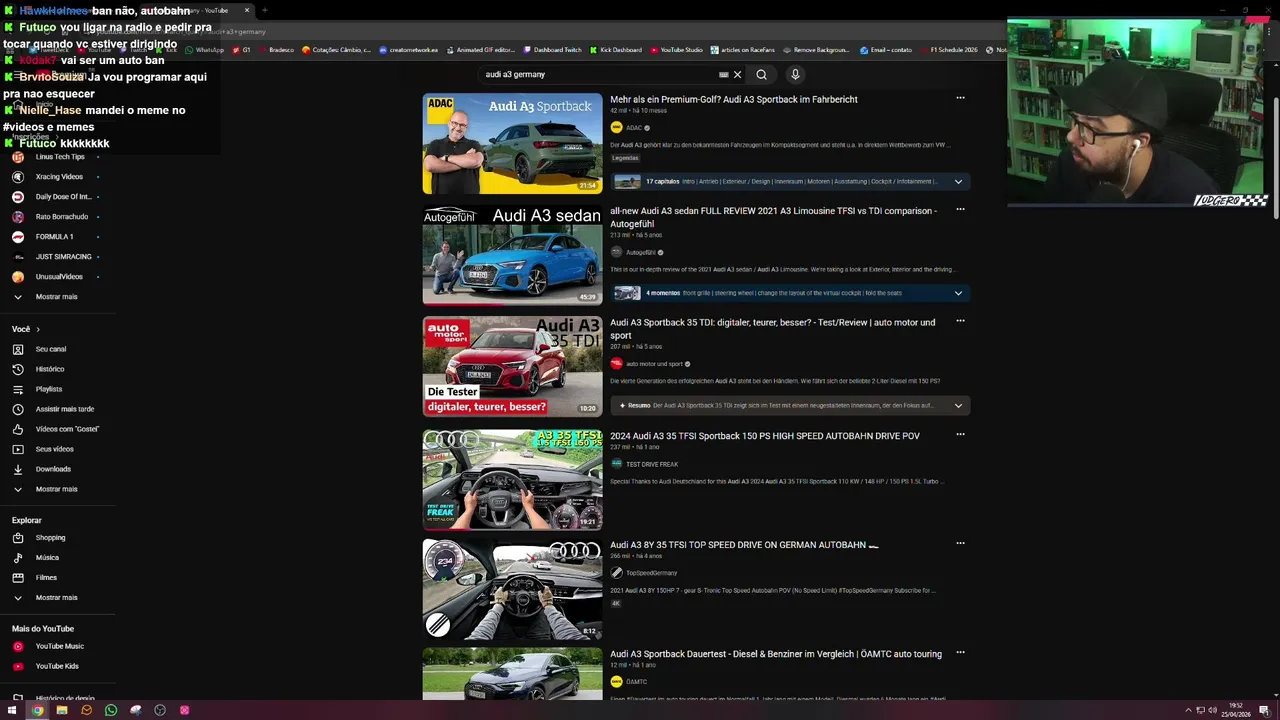Viewport: 1280px width, 720px height.
Task: Open a new browser tab
Action: tap(265, 10)
